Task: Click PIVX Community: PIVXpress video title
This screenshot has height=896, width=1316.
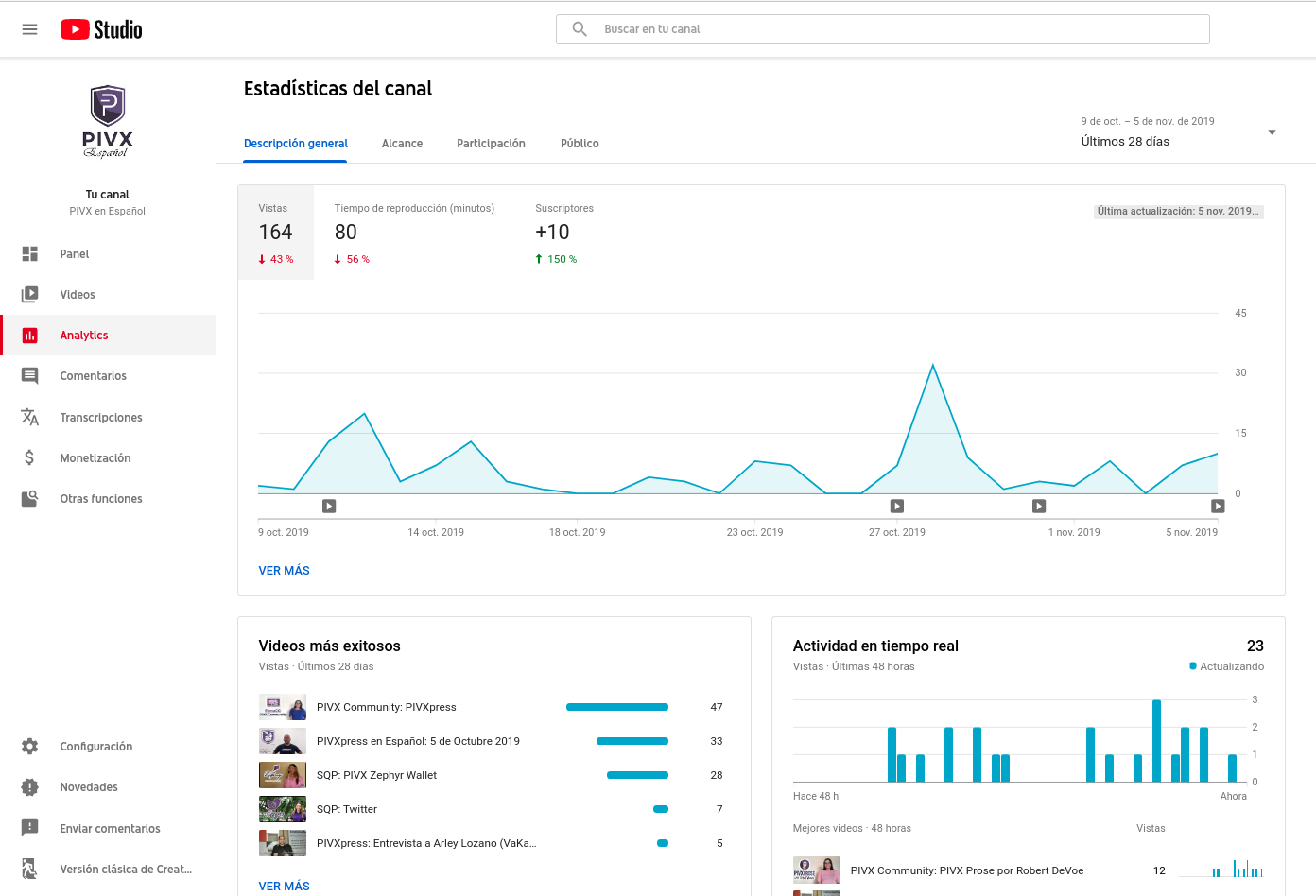Action: tap(387, 707)
